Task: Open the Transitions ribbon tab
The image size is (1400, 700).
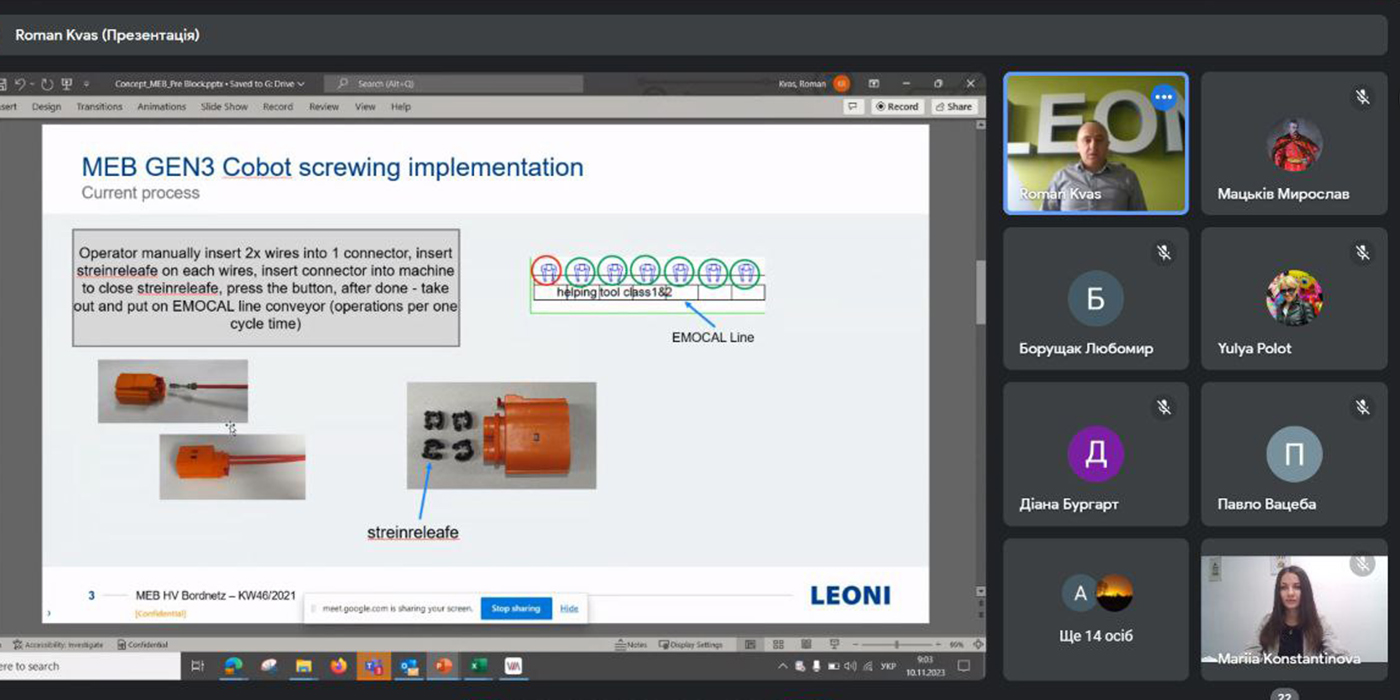Action: pos(99,107)
